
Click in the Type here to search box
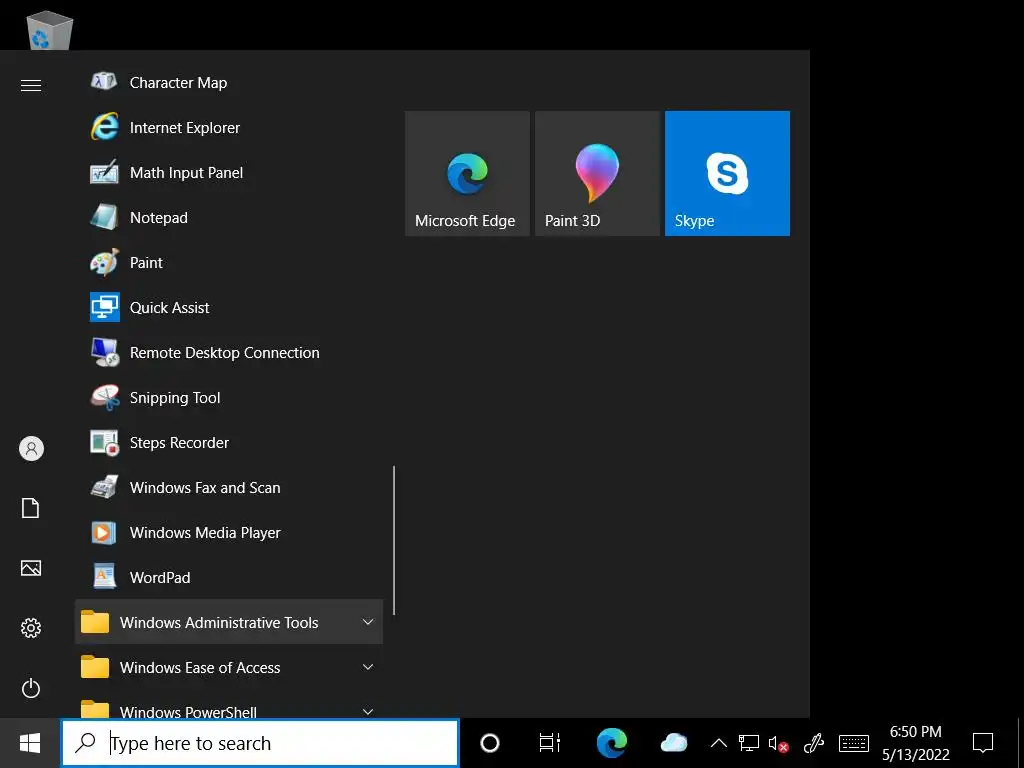[x=261, y=743]
